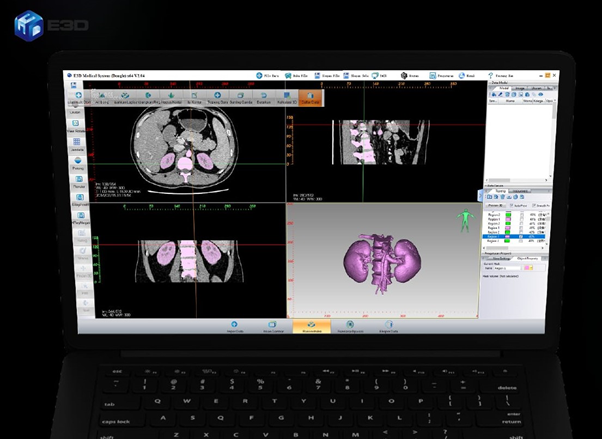
Task: Click the 'Buka File' open file icon
Action: pyautogui.click(x=288, y=76)
